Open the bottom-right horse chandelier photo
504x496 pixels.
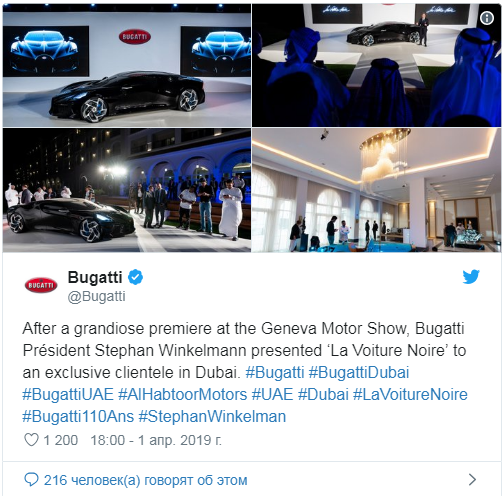[376, 190]
